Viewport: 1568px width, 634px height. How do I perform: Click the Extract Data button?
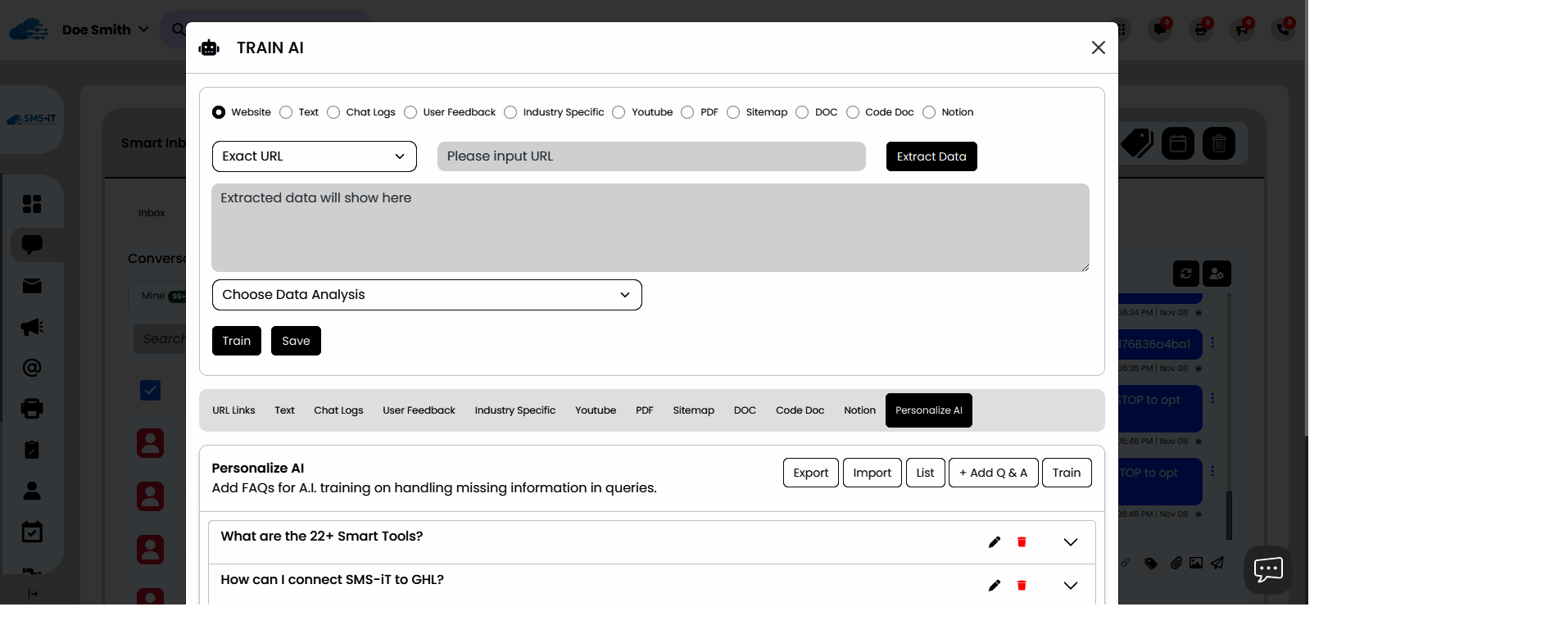pyautogui.click(x=931, y=156)
